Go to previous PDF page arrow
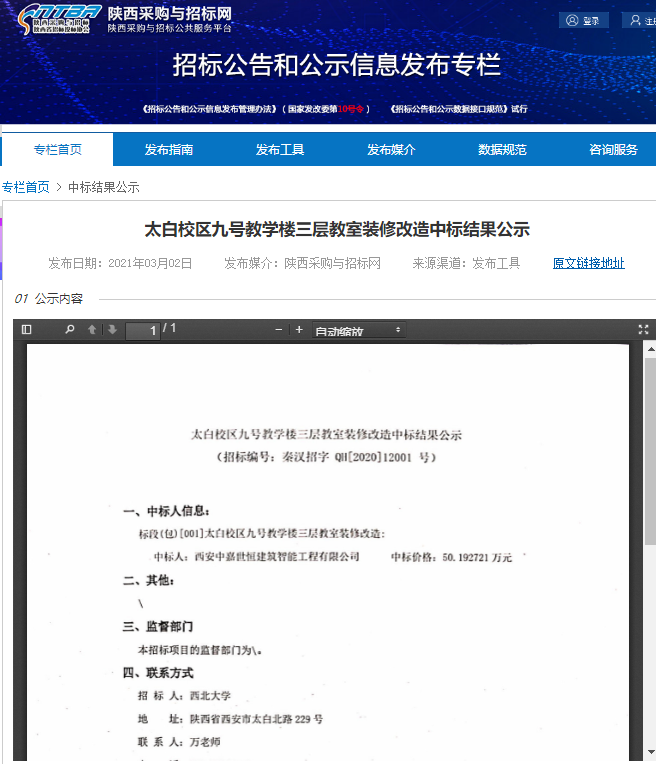656x764 pixels. coord(93,329)
